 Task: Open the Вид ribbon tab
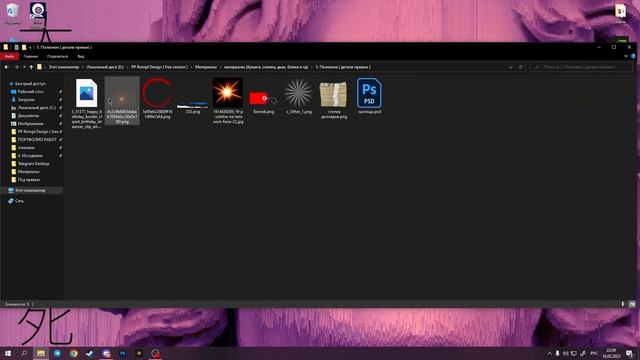click(81, 56)
